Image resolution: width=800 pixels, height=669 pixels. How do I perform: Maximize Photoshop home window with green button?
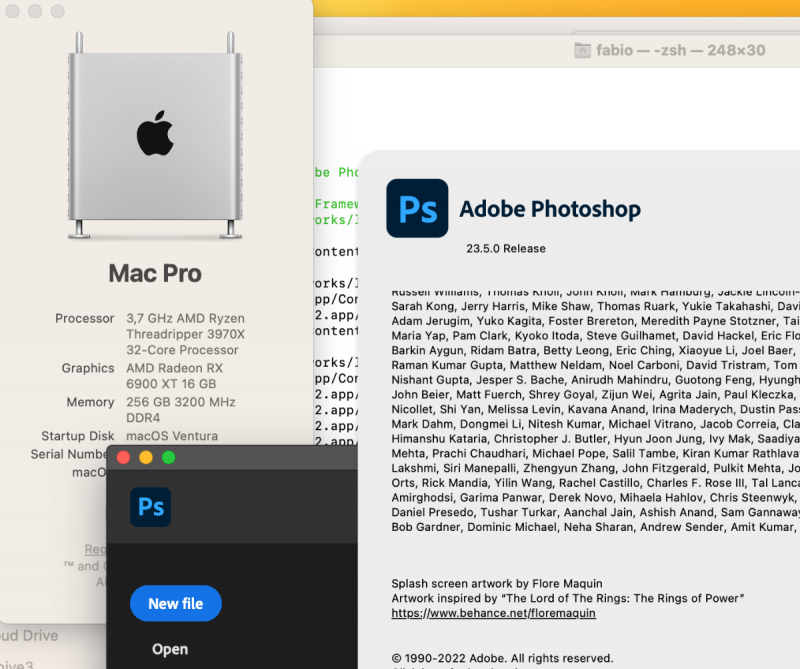coord(168,457)
